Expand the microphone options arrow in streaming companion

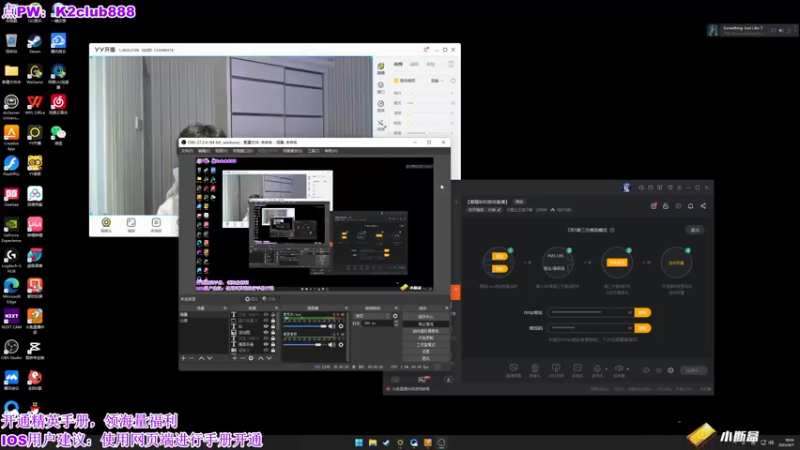[606, 369]
